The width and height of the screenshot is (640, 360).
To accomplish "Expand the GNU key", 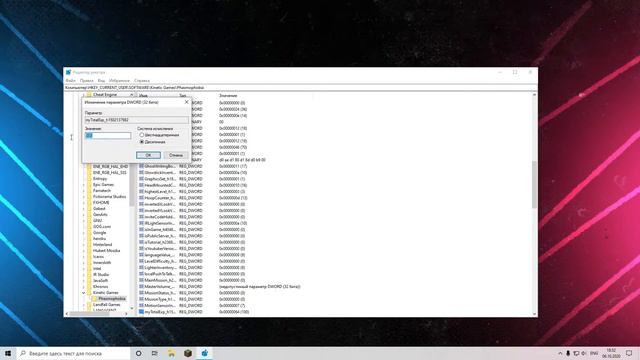I will 84,220.
